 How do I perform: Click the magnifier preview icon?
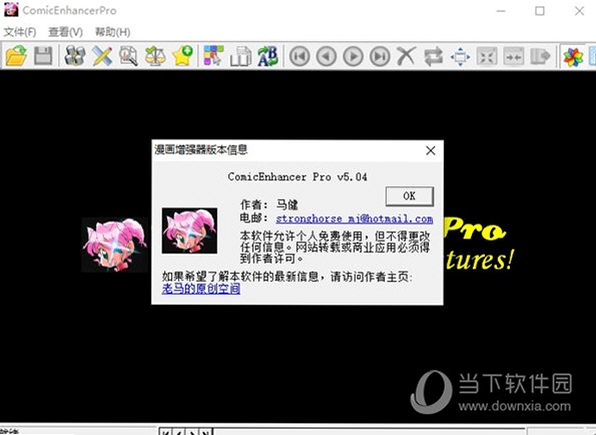click(x=128, y=56)
